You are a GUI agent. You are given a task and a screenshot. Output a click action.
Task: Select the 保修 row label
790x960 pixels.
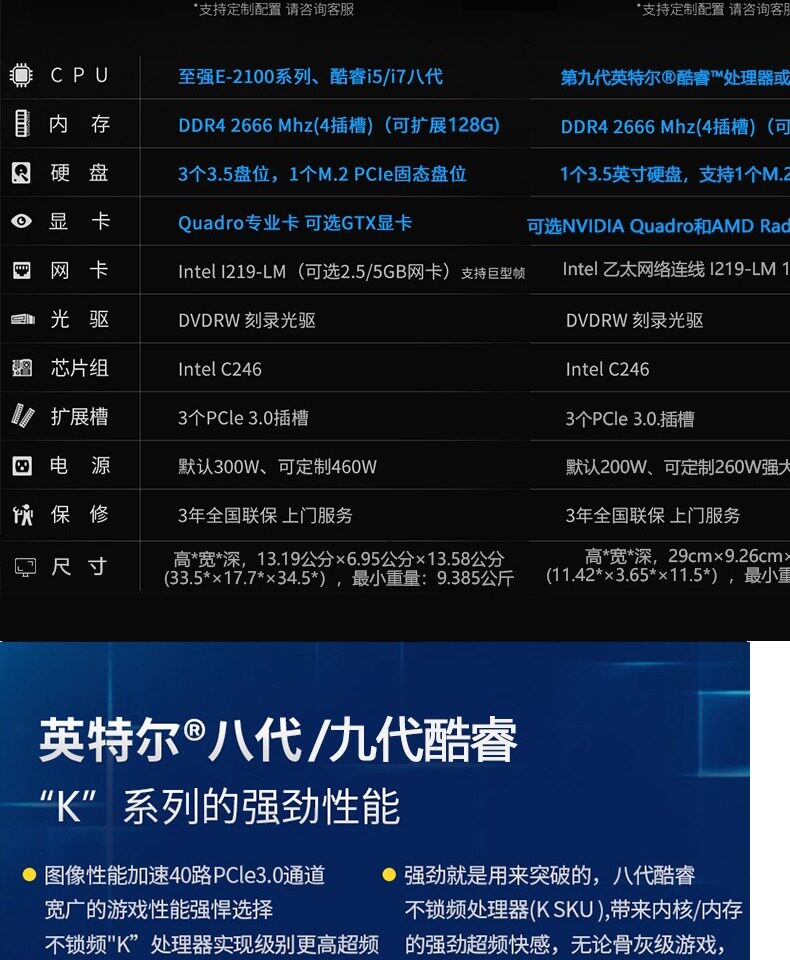[80, 514]
